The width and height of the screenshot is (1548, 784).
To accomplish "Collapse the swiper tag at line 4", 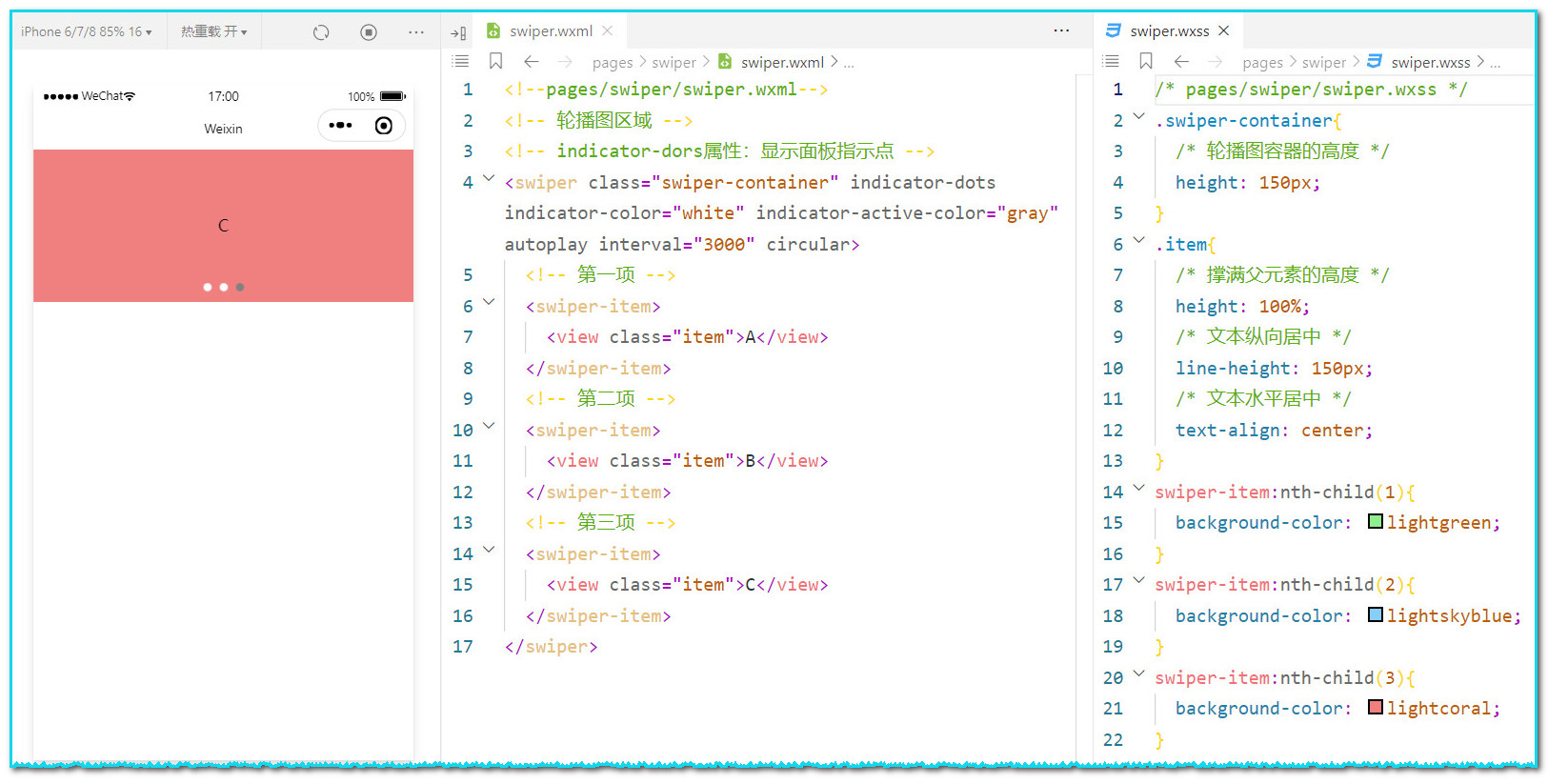I will pyautogui.click(x=489, y=178).
